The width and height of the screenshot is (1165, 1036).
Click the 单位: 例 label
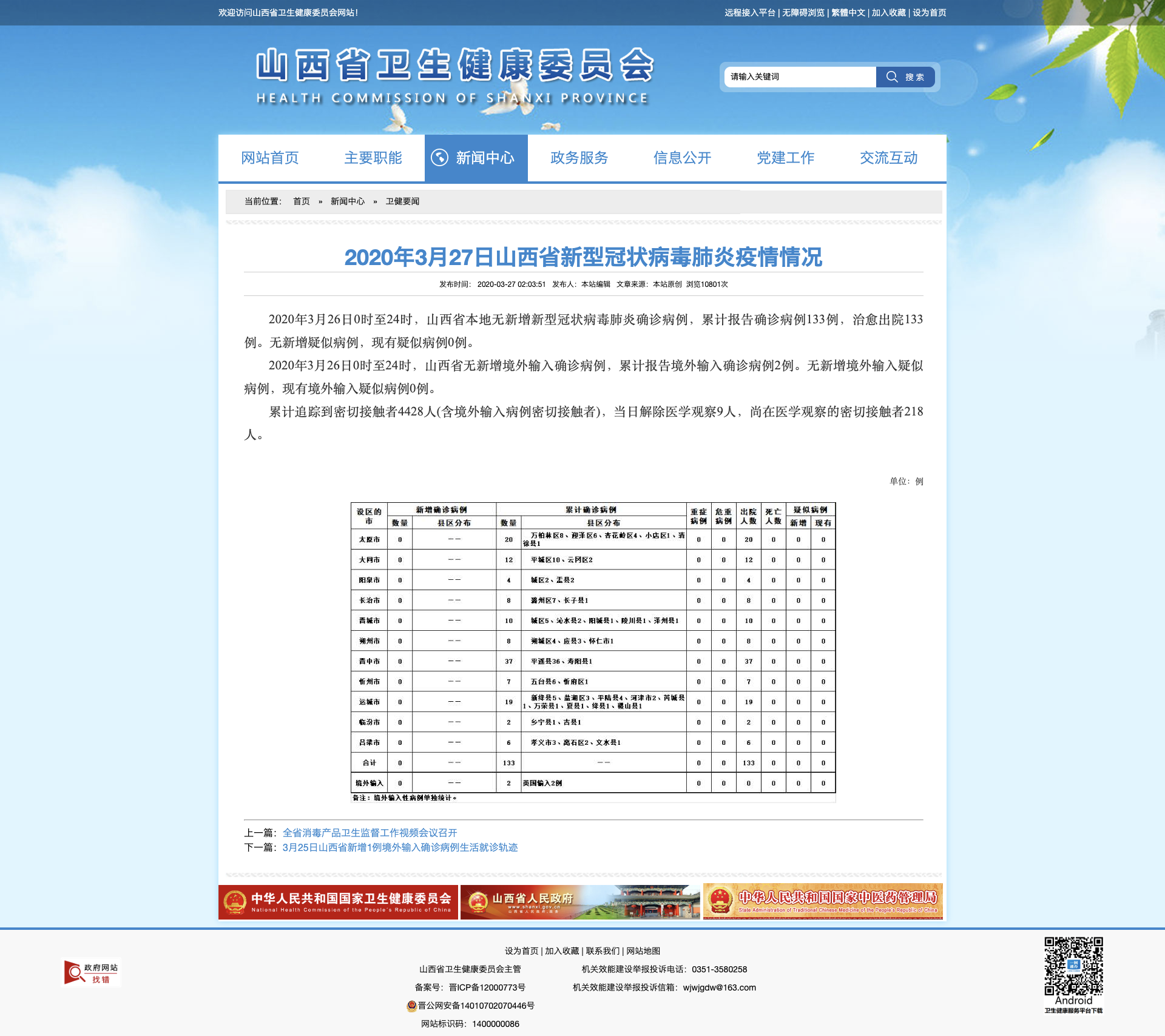pyautogui.click(x=907, y=482)
